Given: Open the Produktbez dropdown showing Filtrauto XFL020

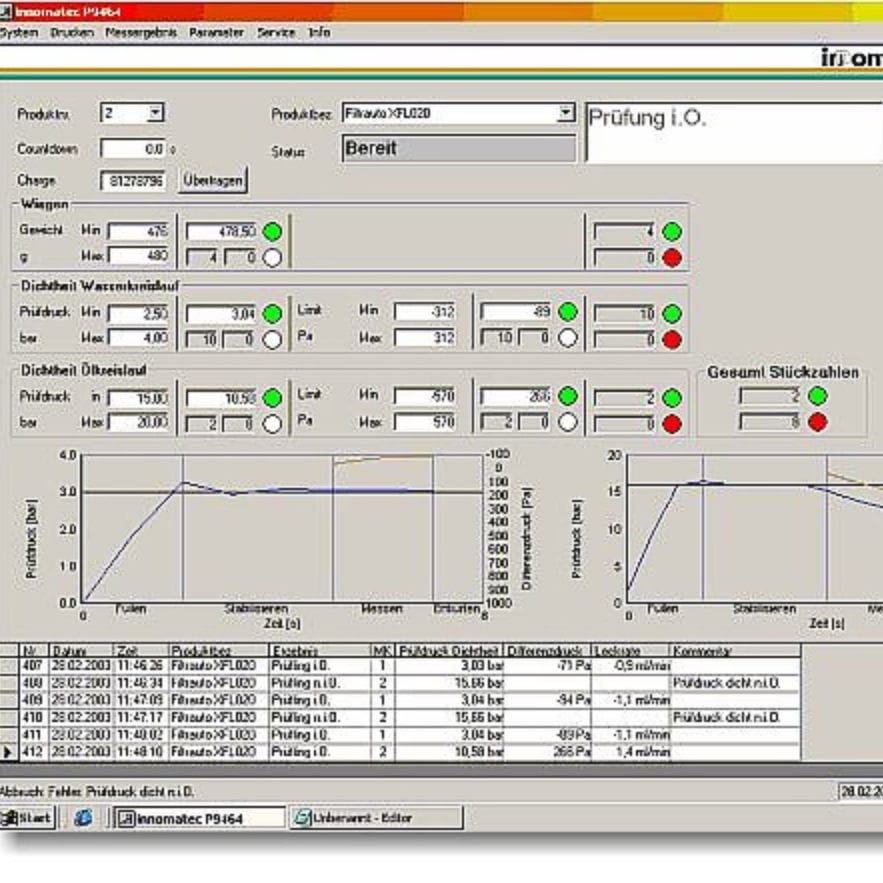Looking at the screenshot, I should pyautogui.click(x=565, y=111).
